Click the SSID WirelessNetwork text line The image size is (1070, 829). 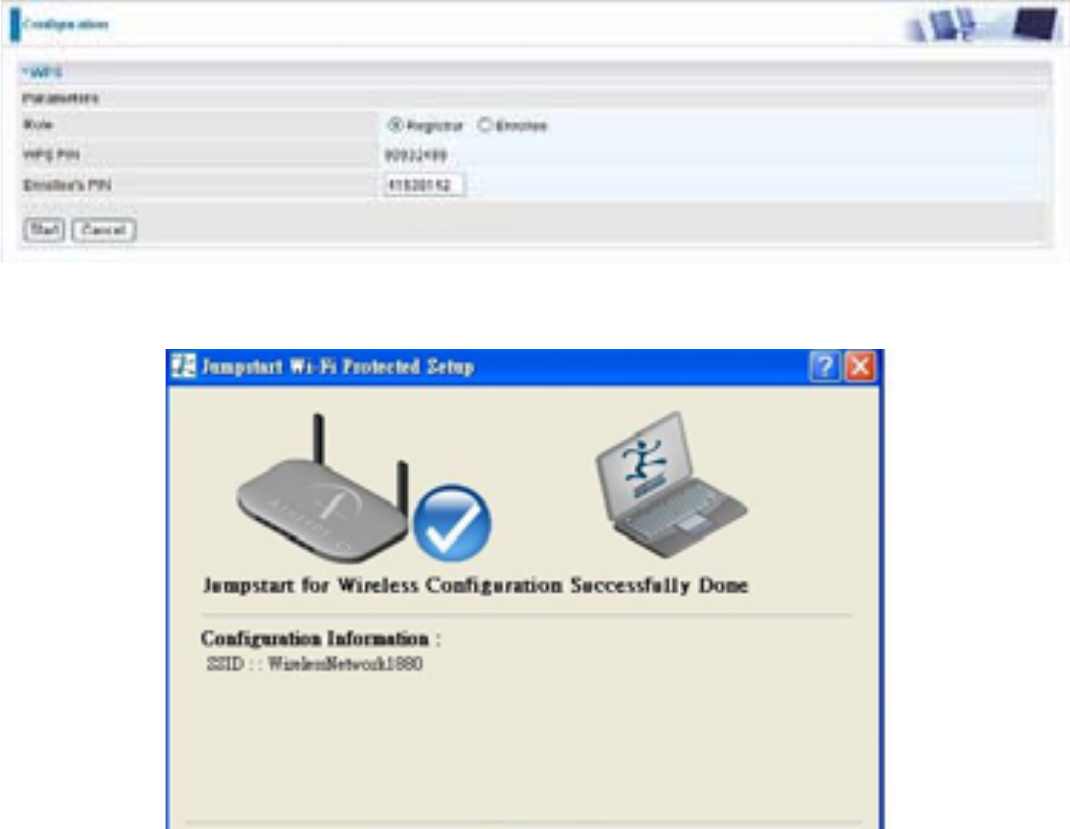315,664
